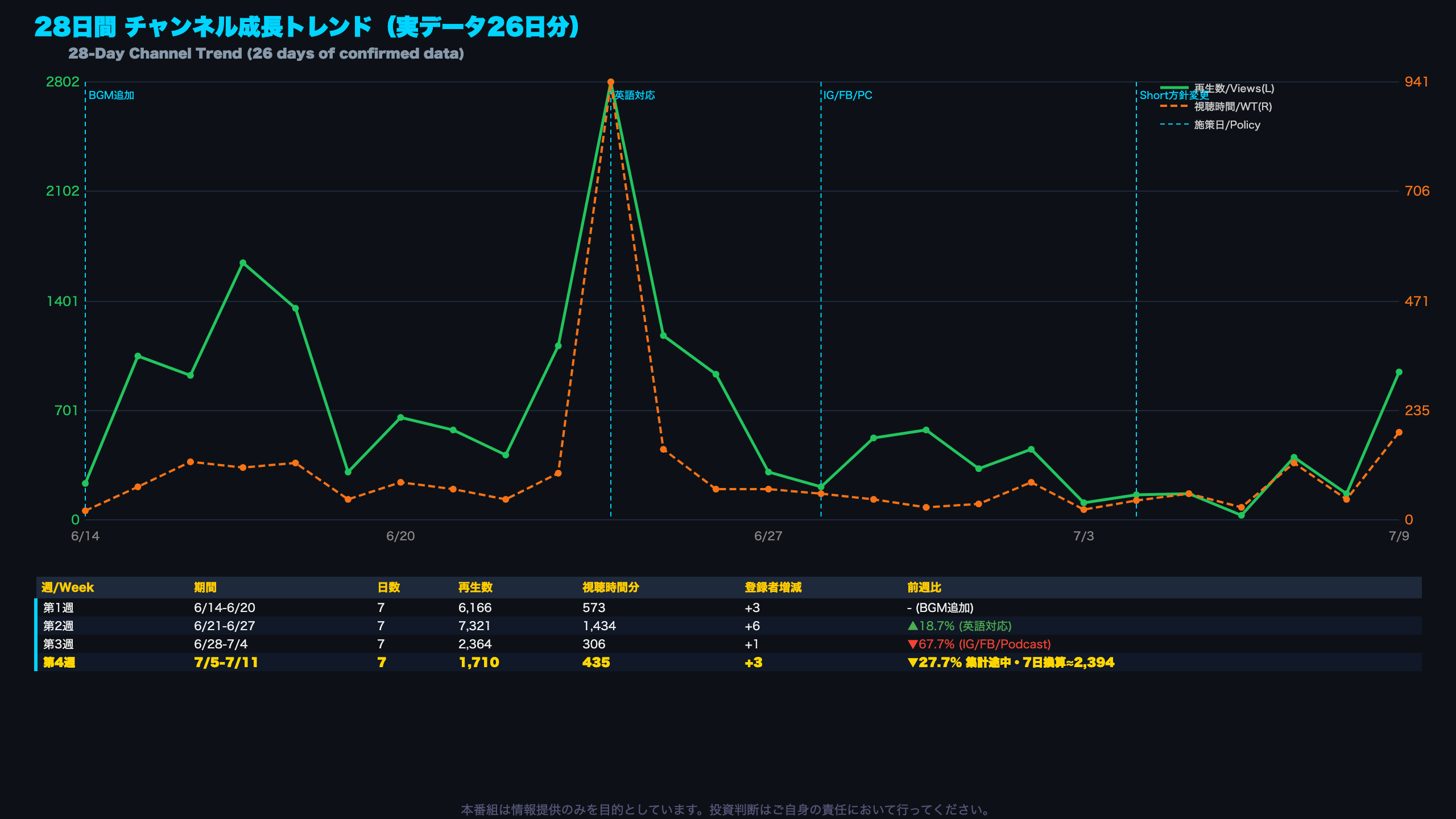The image size is (1456, 819).
Task: Click the orange 視聴時間/WT(R) legend entry
Action: tap(1216, 106)
